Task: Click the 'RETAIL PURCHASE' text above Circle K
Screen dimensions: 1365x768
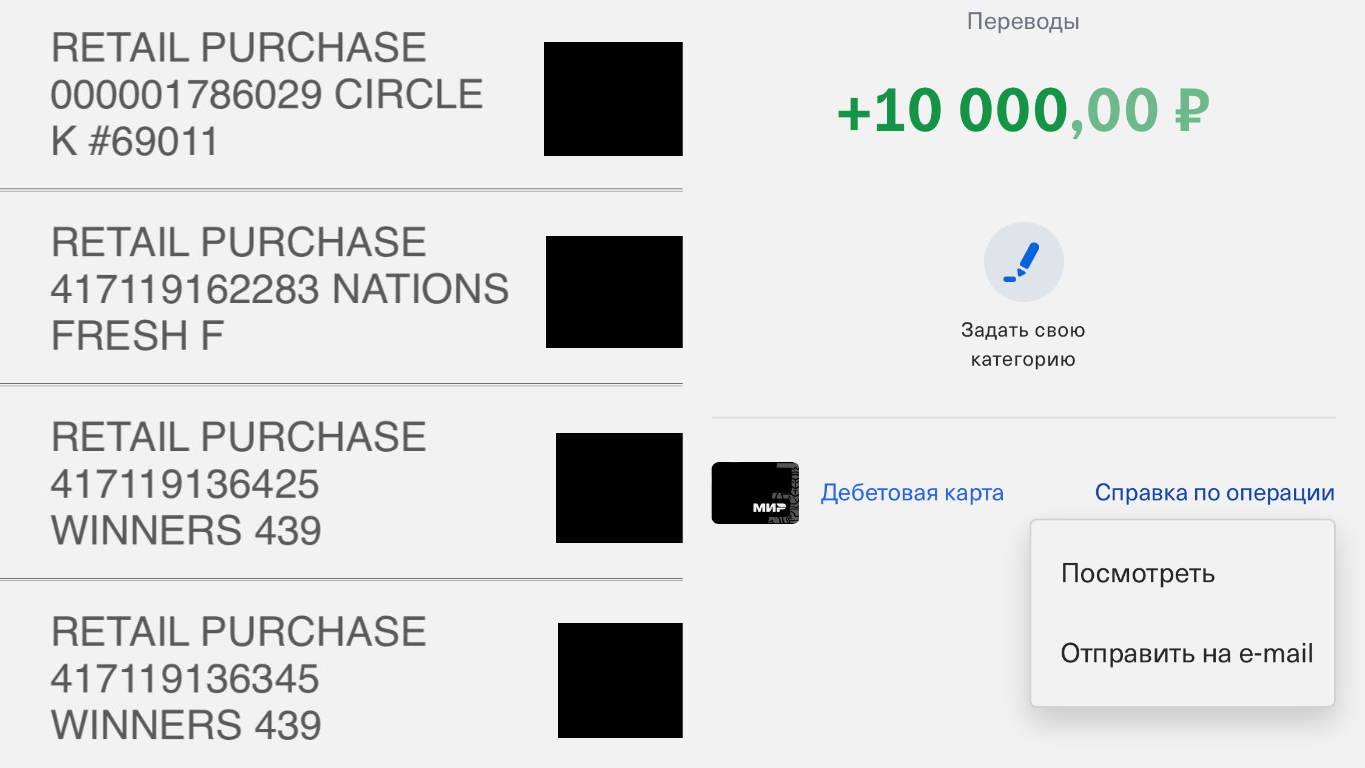Action: (239, 48)
